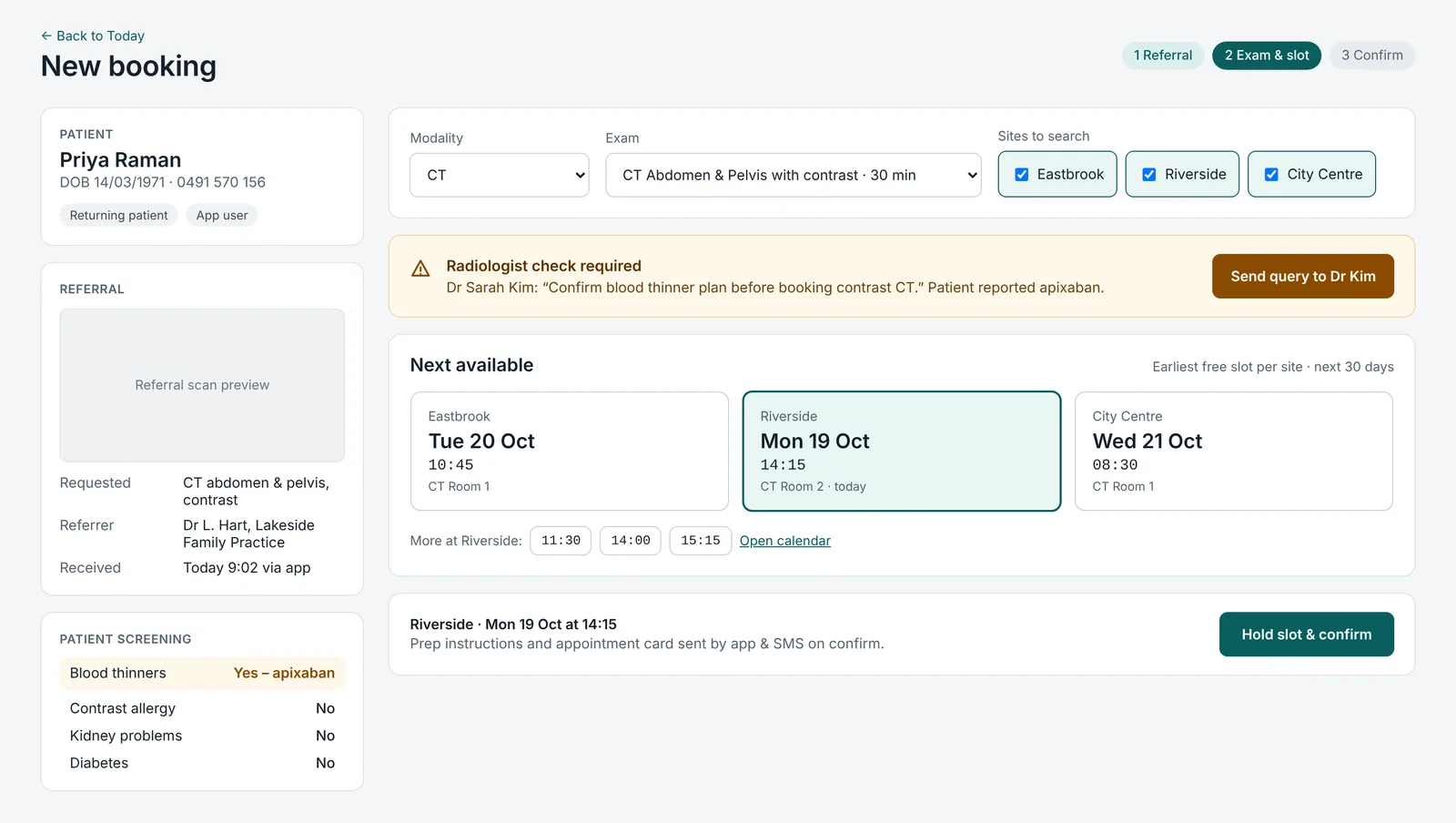Screen dimensions: 1456x823
Task: Select the Eastbrook Tue 20 Oct slot card
Action: pyautogui.click(x=570, y=452)
